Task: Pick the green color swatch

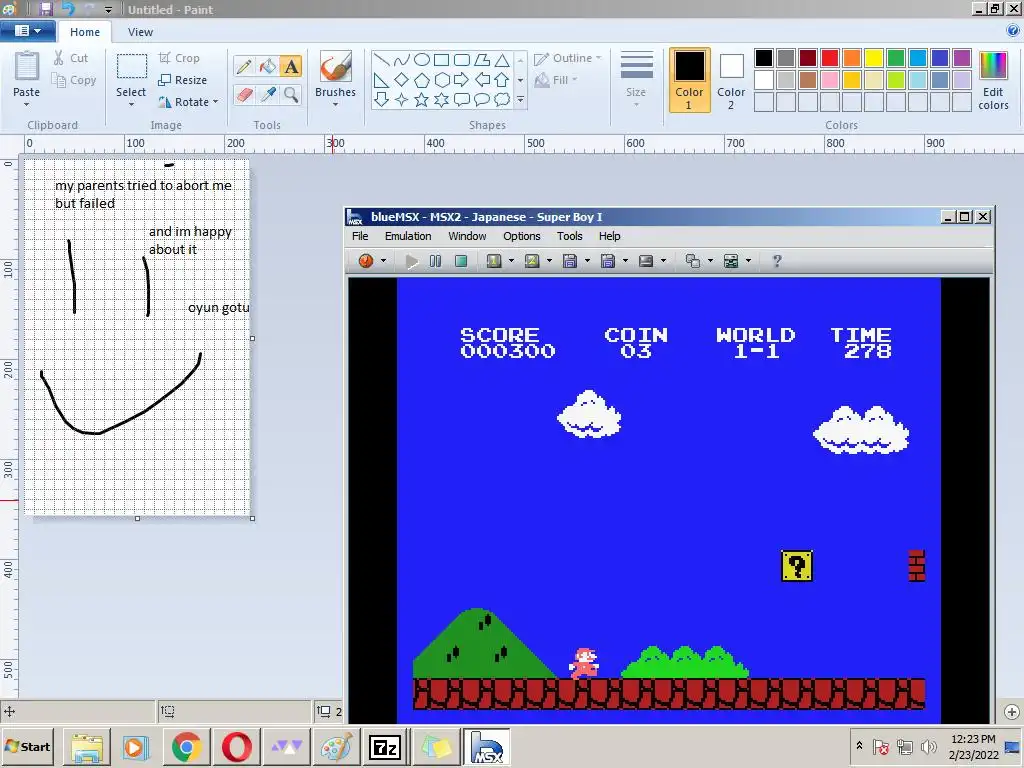Action: point(895,58)
